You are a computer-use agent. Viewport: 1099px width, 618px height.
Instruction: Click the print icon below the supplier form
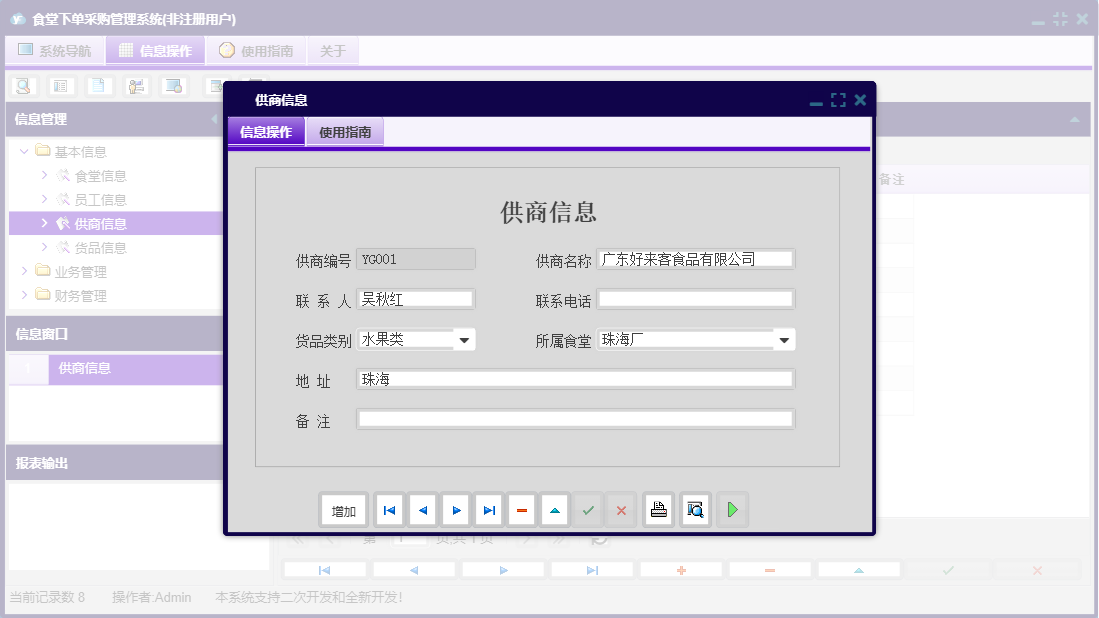pyautogui.click(x=658, y=509)
